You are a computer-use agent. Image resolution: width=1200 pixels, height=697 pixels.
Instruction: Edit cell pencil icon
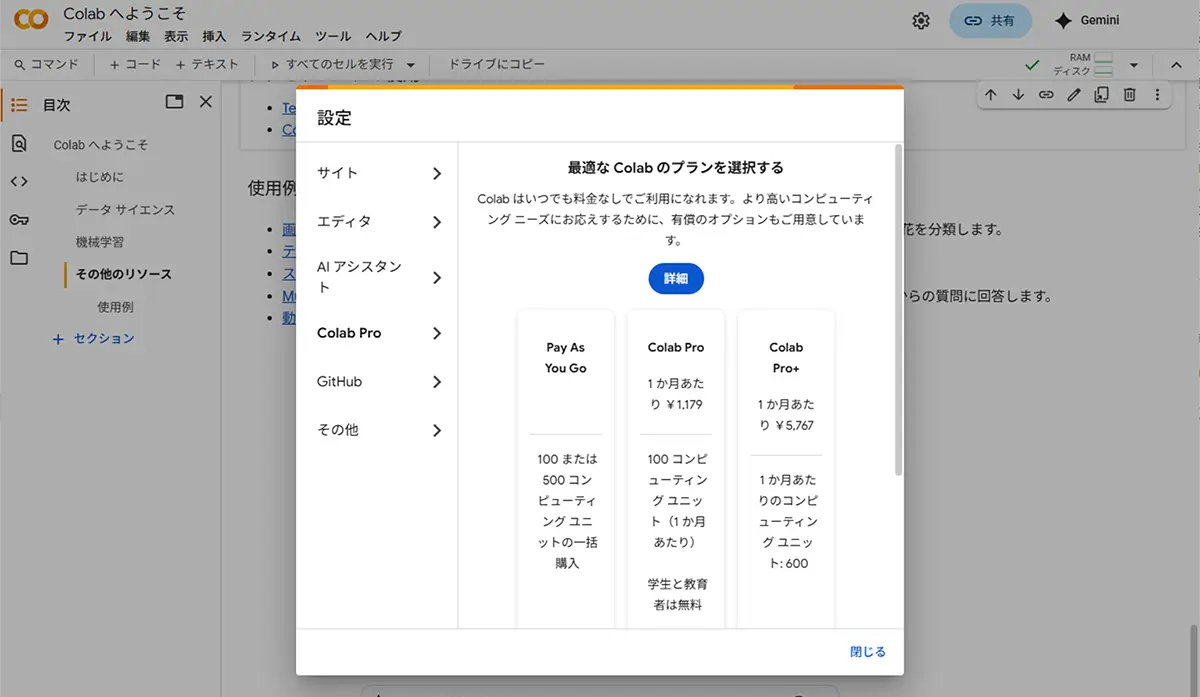click(x=1074, y=95)
